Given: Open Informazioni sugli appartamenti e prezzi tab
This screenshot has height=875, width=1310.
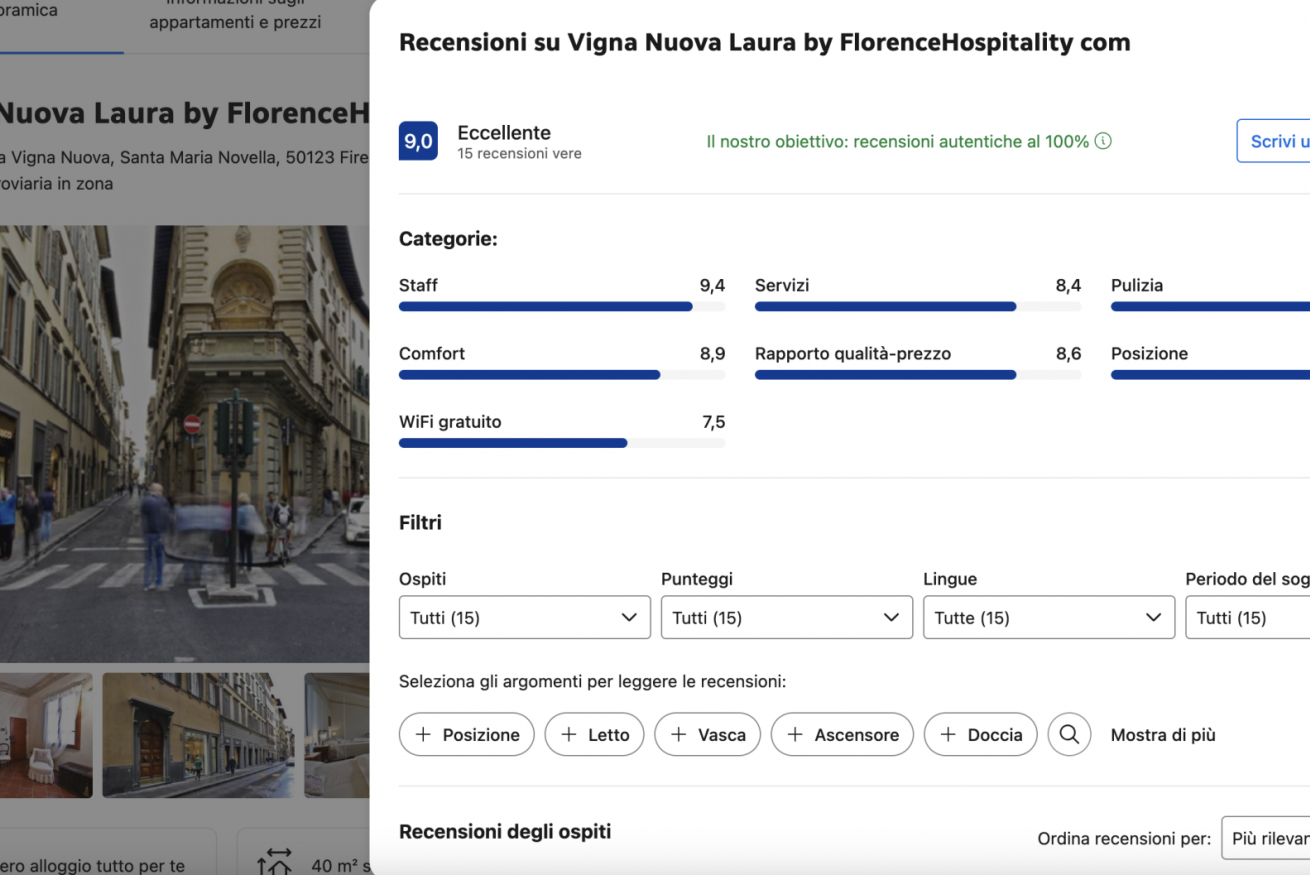Looking at the screenshot, I should coord(235,14).
